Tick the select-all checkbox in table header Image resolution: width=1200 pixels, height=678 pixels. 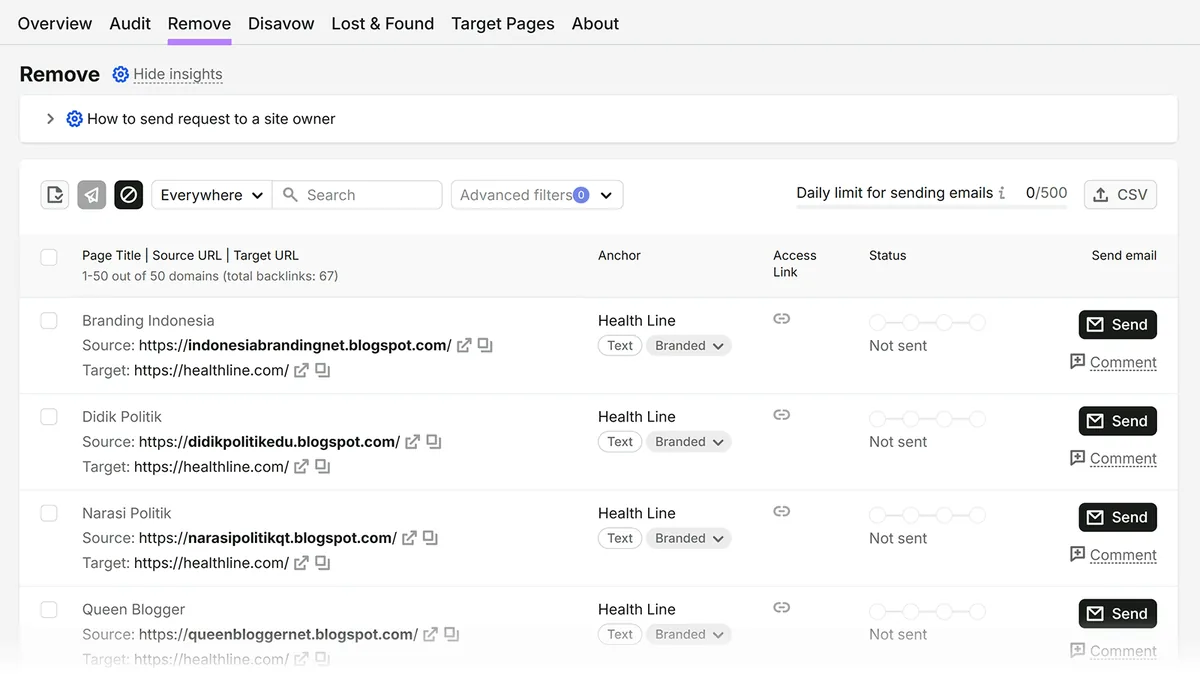[49, 257]
